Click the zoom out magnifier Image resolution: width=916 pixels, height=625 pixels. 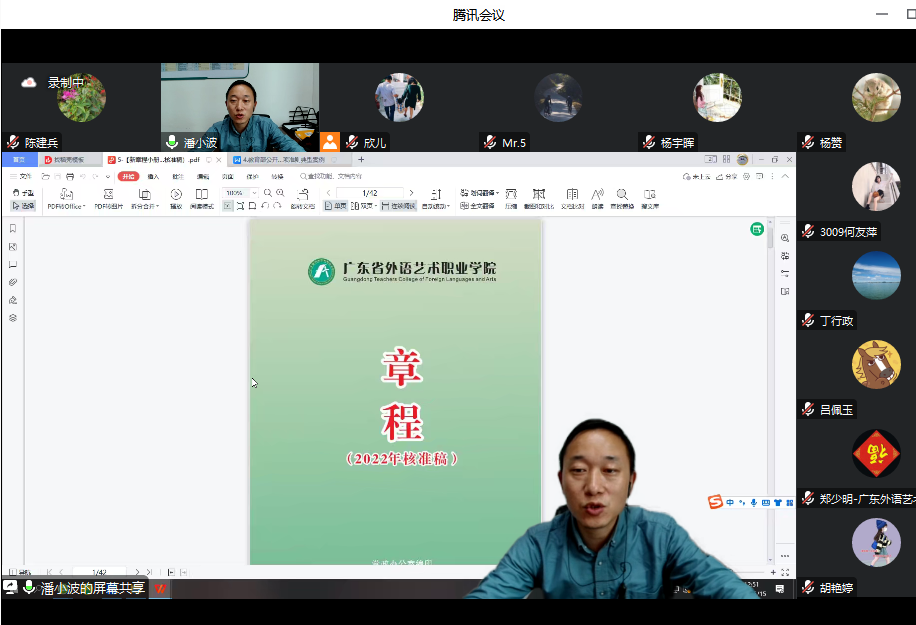pos(268,193)
